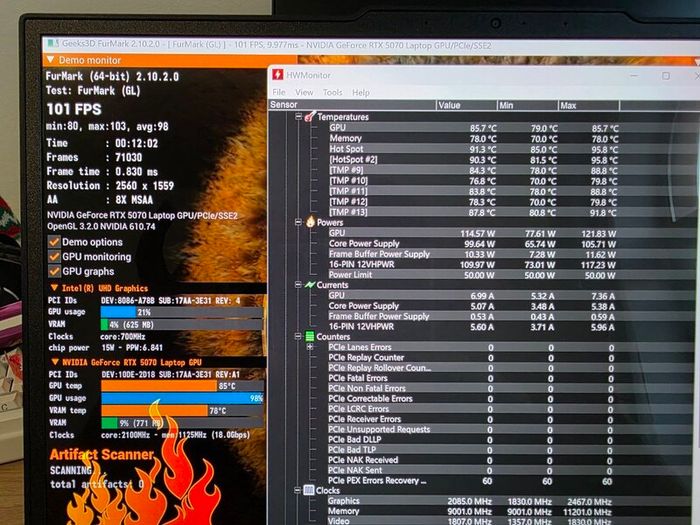Toggle the GPU graphs checkbox

[x=54, y=271]
